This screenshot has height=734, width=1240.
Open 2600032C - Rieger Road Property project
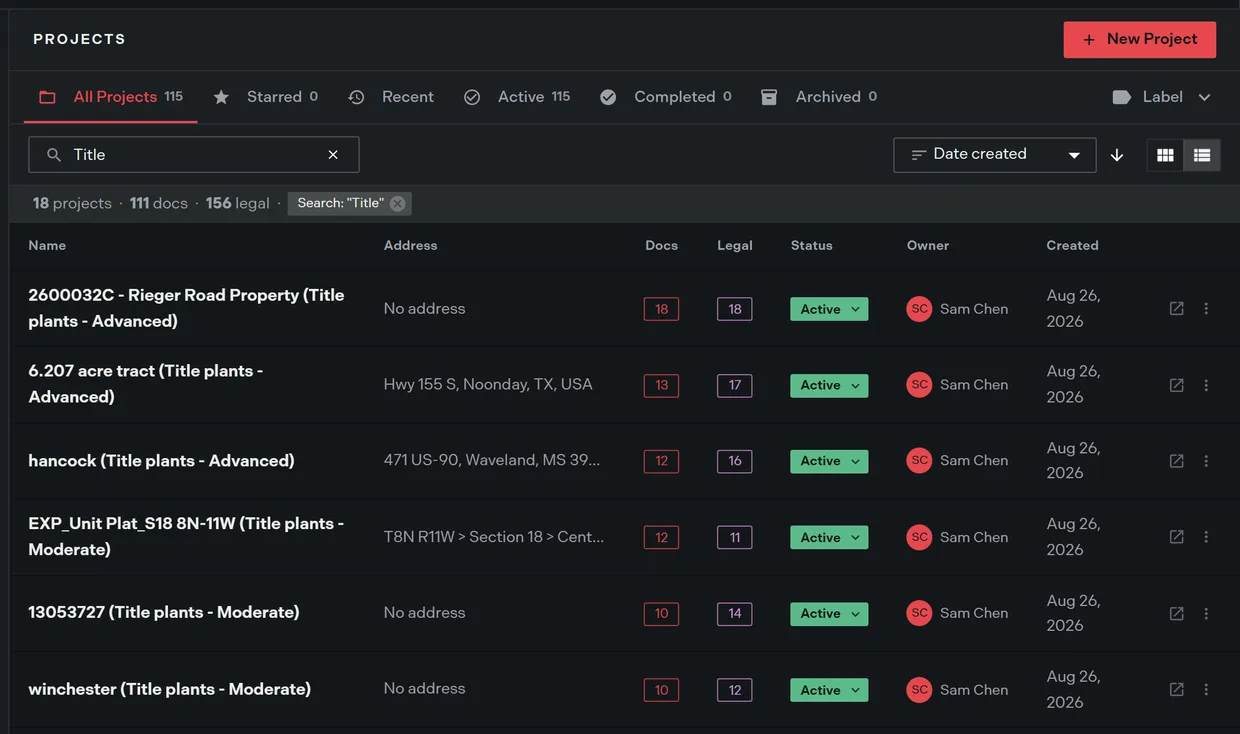(x=186, y=308)
